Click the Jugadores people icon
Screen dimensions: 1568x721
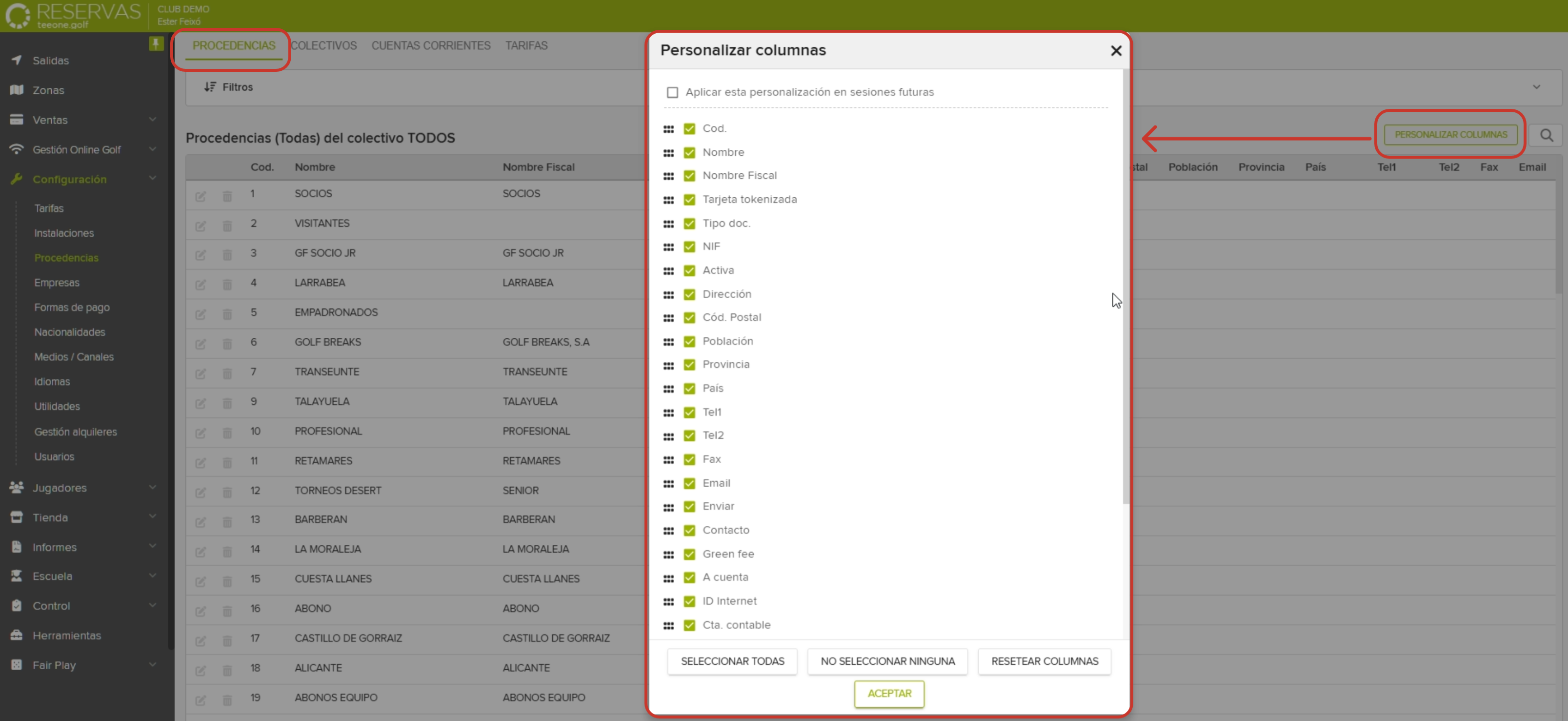[17, 487]
